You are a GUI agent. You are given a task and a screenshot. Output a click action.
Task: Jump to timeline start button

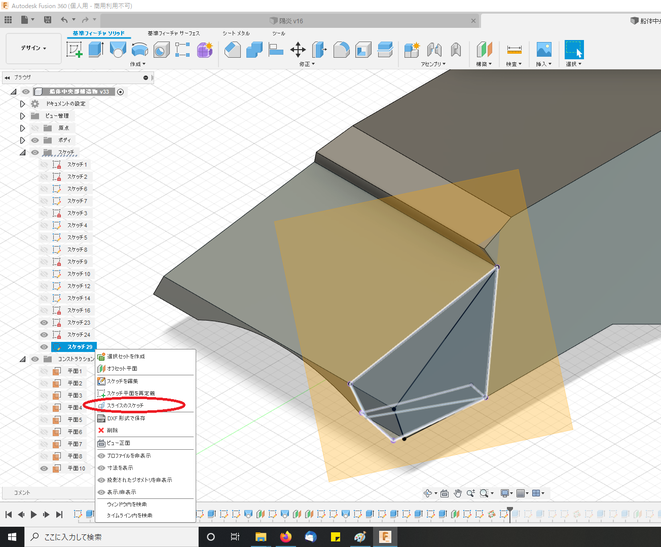(8, 514)
